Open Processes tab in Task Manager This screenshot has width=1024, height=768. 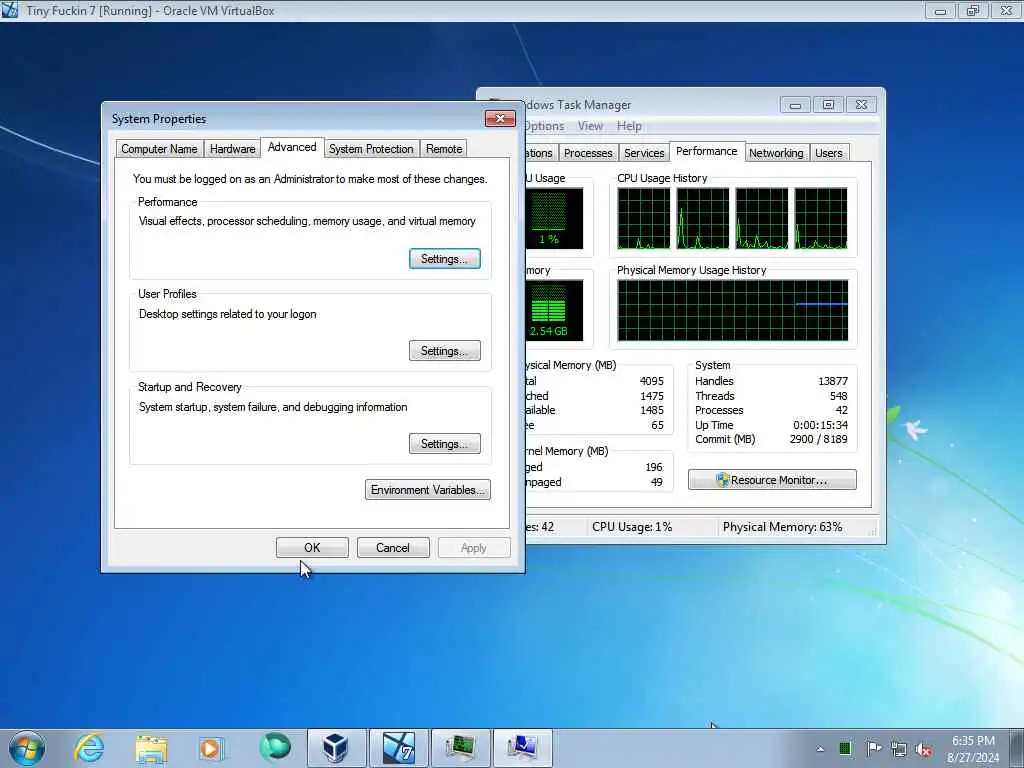pos(588,153)
